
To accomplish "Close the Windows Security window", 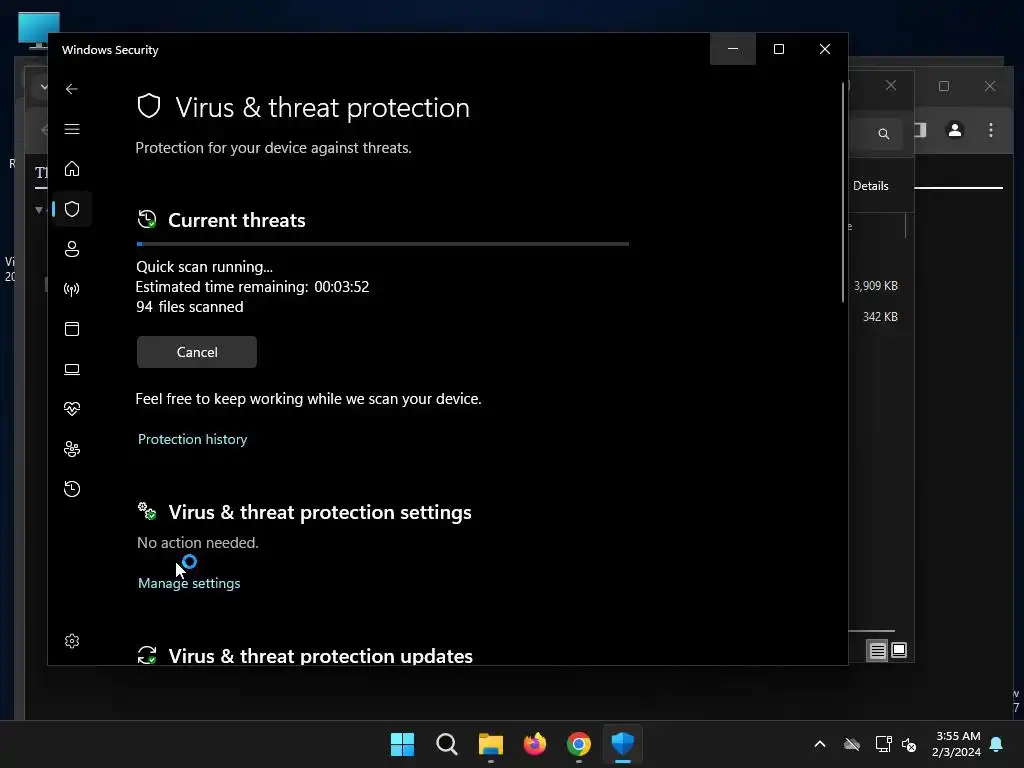I will pyautogui.click(x=825, y=49).
